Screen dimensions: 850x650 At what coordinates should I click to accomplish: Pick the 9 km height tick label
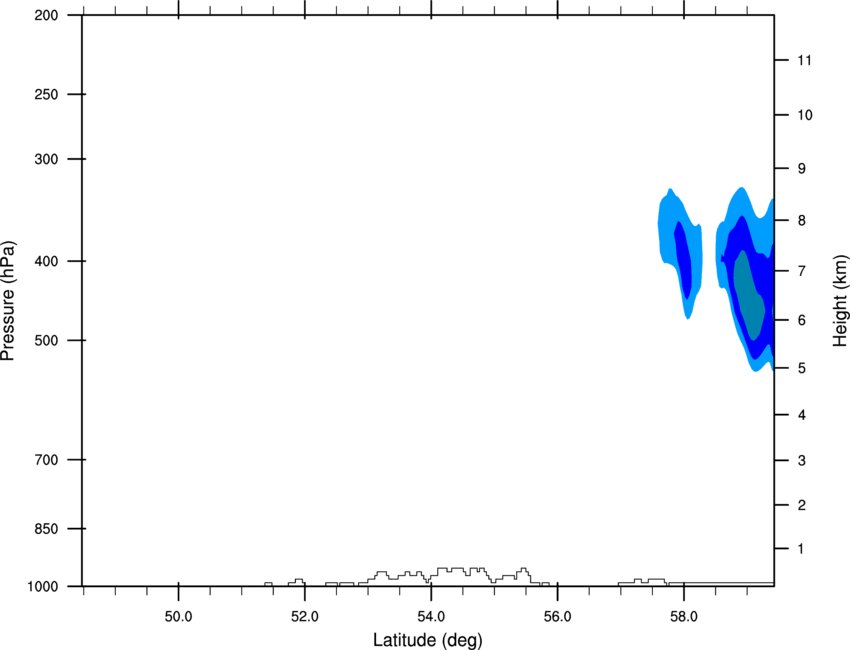tap(802, 169)
